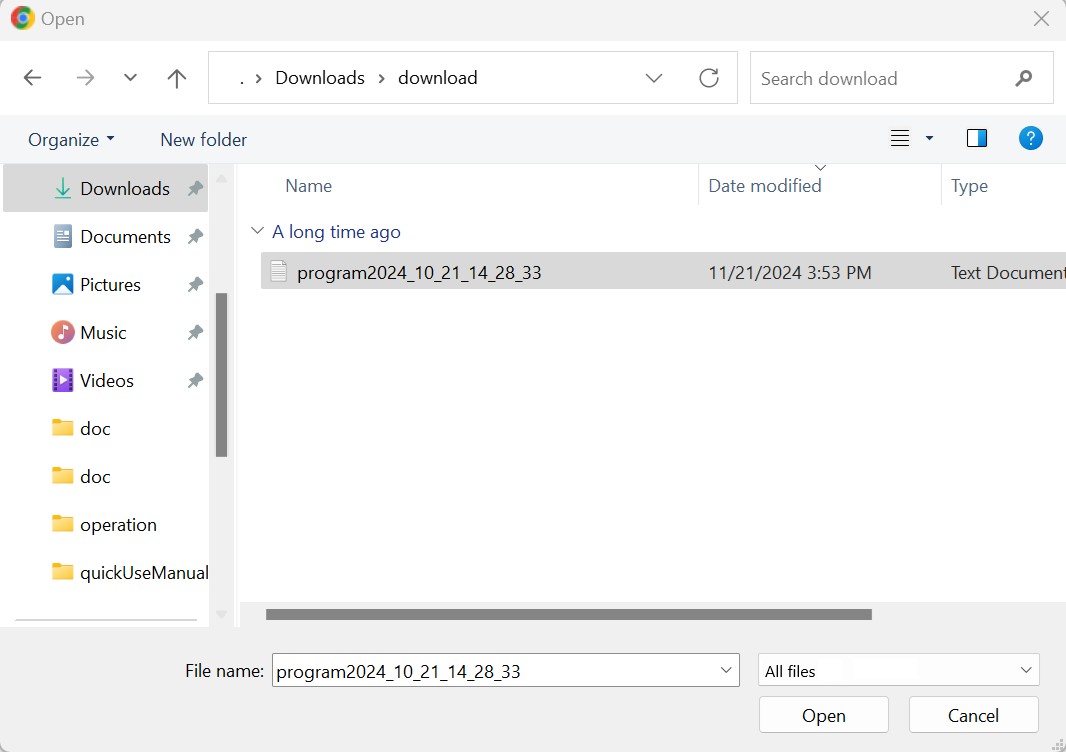This screenshot has height=752, width=1066.
Task: Click the horizontal scrollbar of file list
Action: 568,615
